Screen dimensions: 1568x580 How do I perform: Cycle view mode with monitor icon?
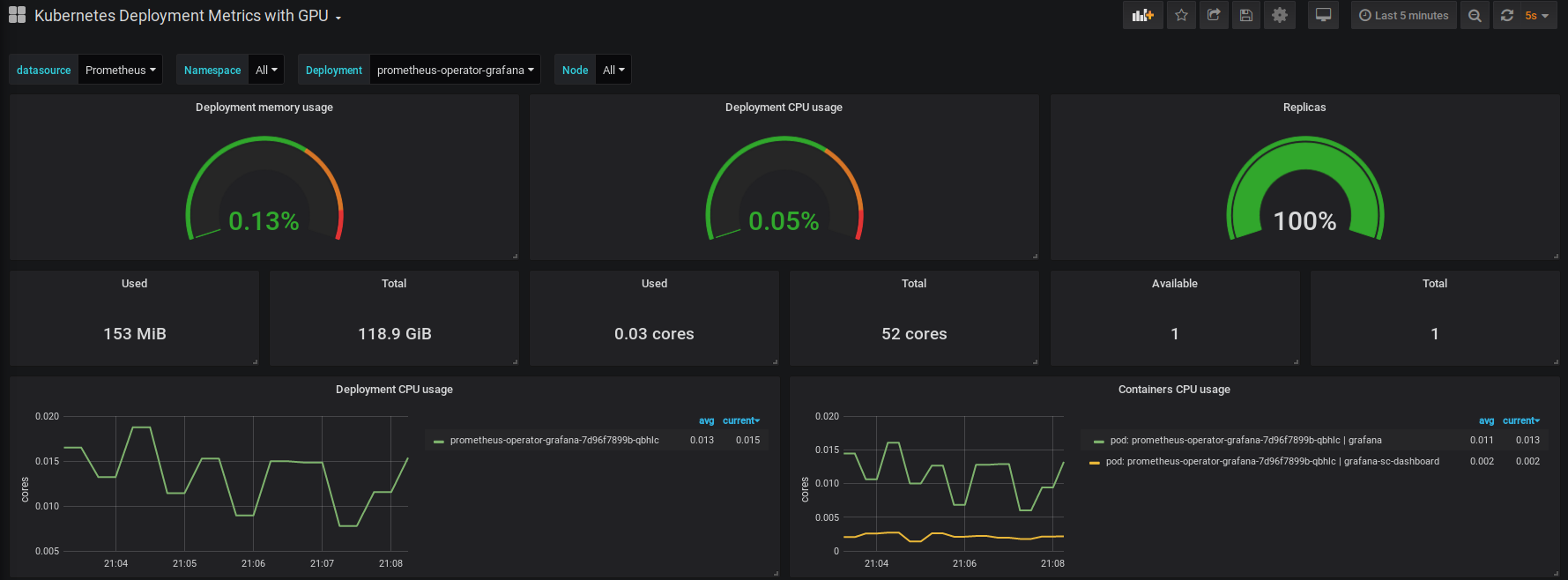[x=1323, y=15]
